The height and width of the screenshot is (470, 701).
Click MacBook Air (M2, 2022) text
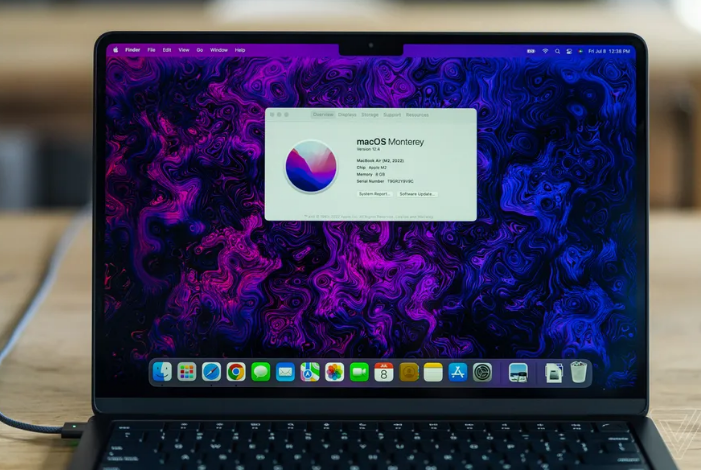click(380, 161)
